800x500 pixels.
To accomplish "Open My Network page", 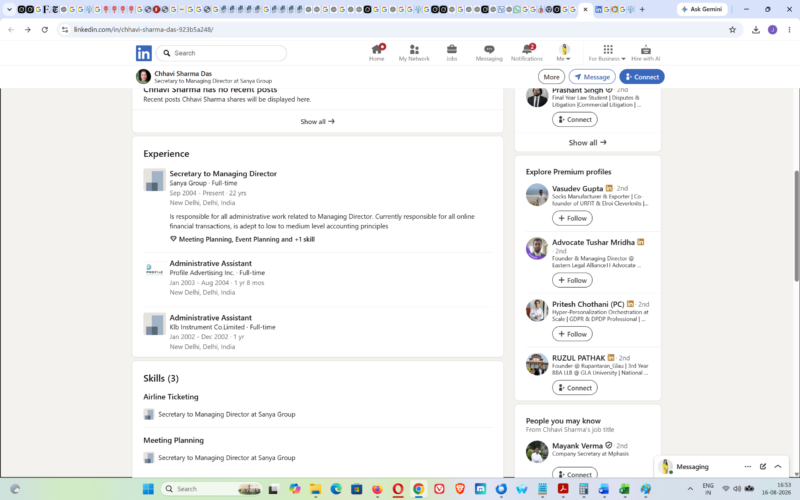I will click(x=414, y=53).
